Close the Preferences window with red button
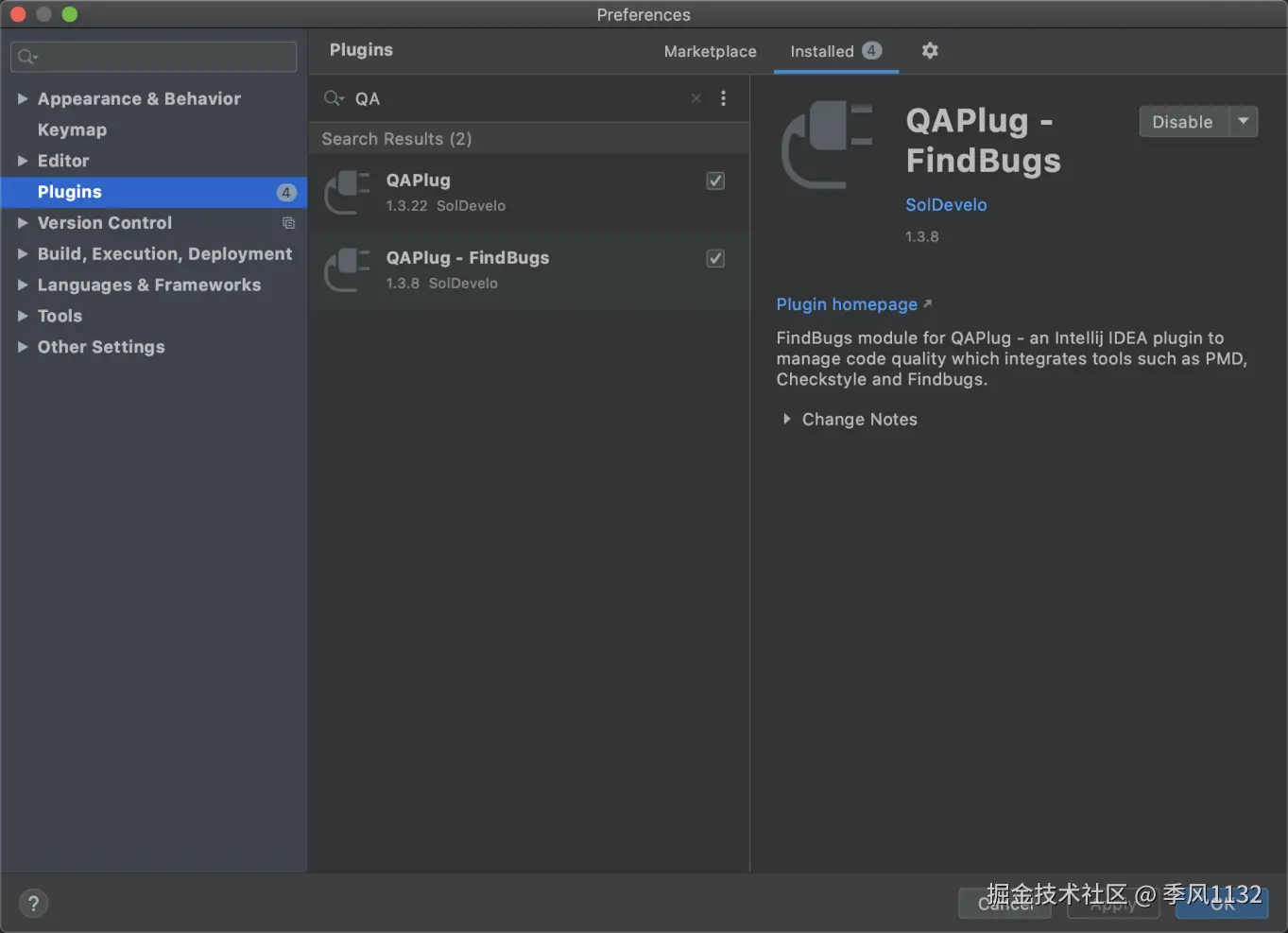Screen dimensions: 1288x933 18,14
